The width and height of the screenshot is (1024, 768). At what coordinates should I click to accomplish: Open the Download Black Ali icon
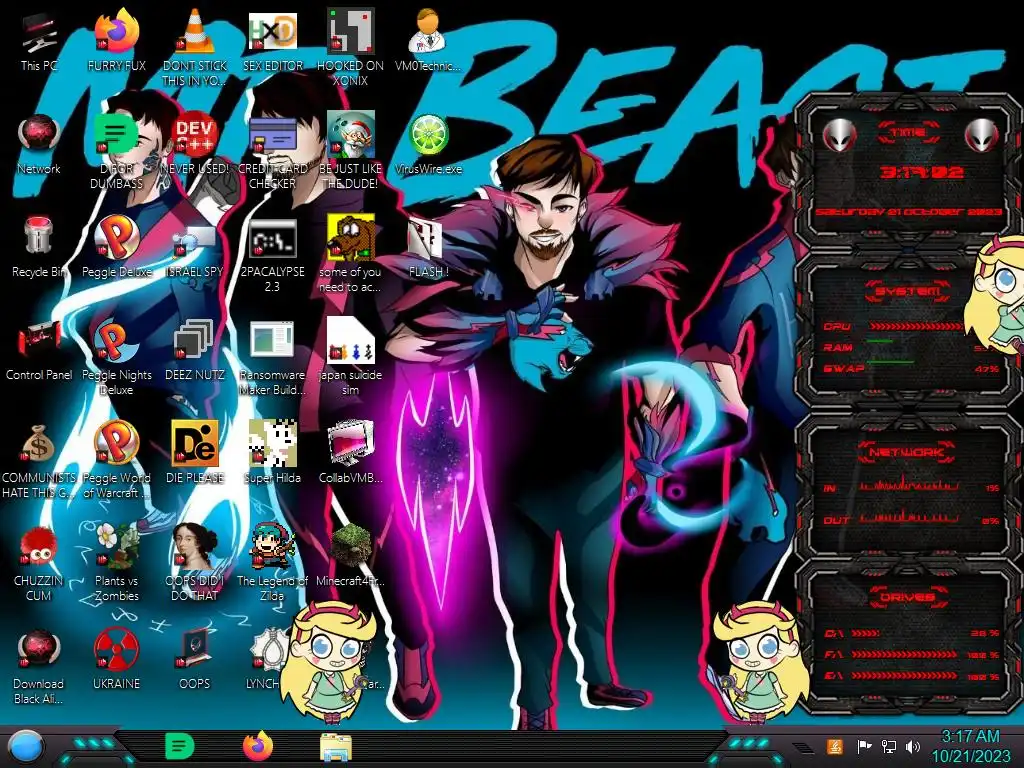[x=39, y=650]
